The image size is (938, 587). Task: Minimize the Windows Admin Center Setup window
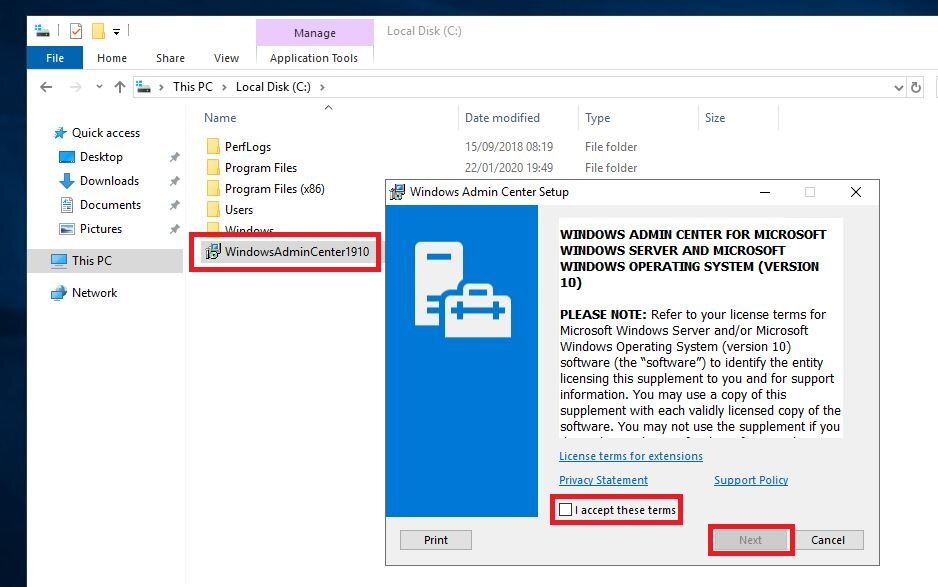pos(765,192)
